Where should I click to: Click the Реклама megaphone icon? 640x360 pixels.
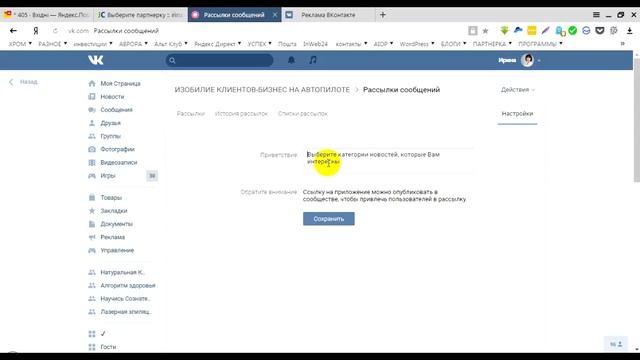[x=92, y=237]
